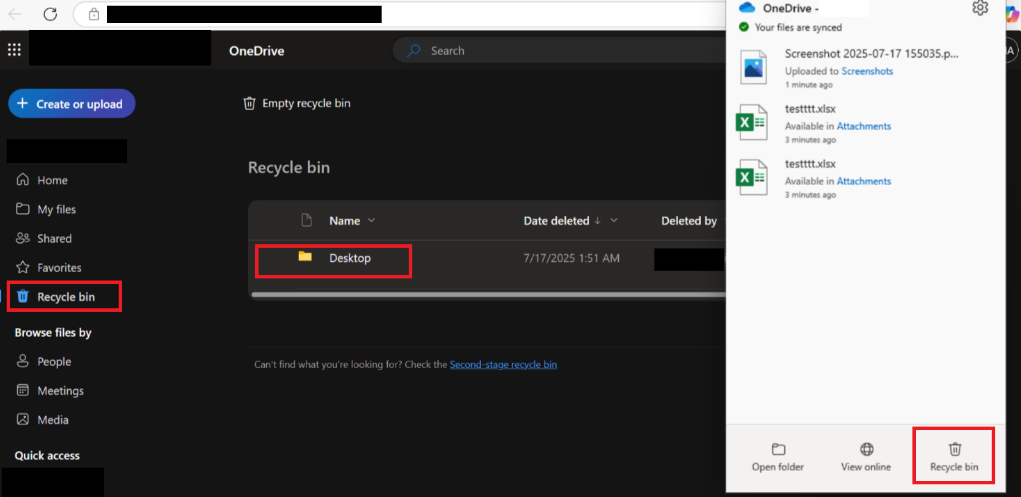Image resolution: width=1021 pixels, height=497 pixels.
Task: Click the View online globe icon
Action: 866,449
